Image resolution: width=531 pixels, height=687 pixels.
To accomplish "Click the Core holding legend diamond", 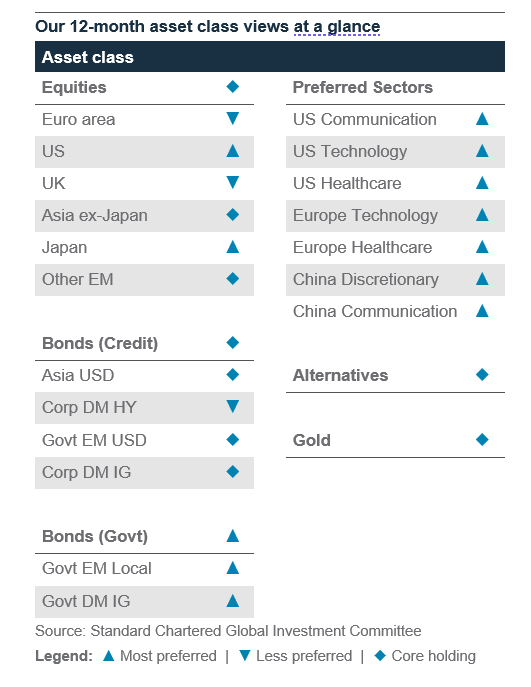I will tap(380, 656).
